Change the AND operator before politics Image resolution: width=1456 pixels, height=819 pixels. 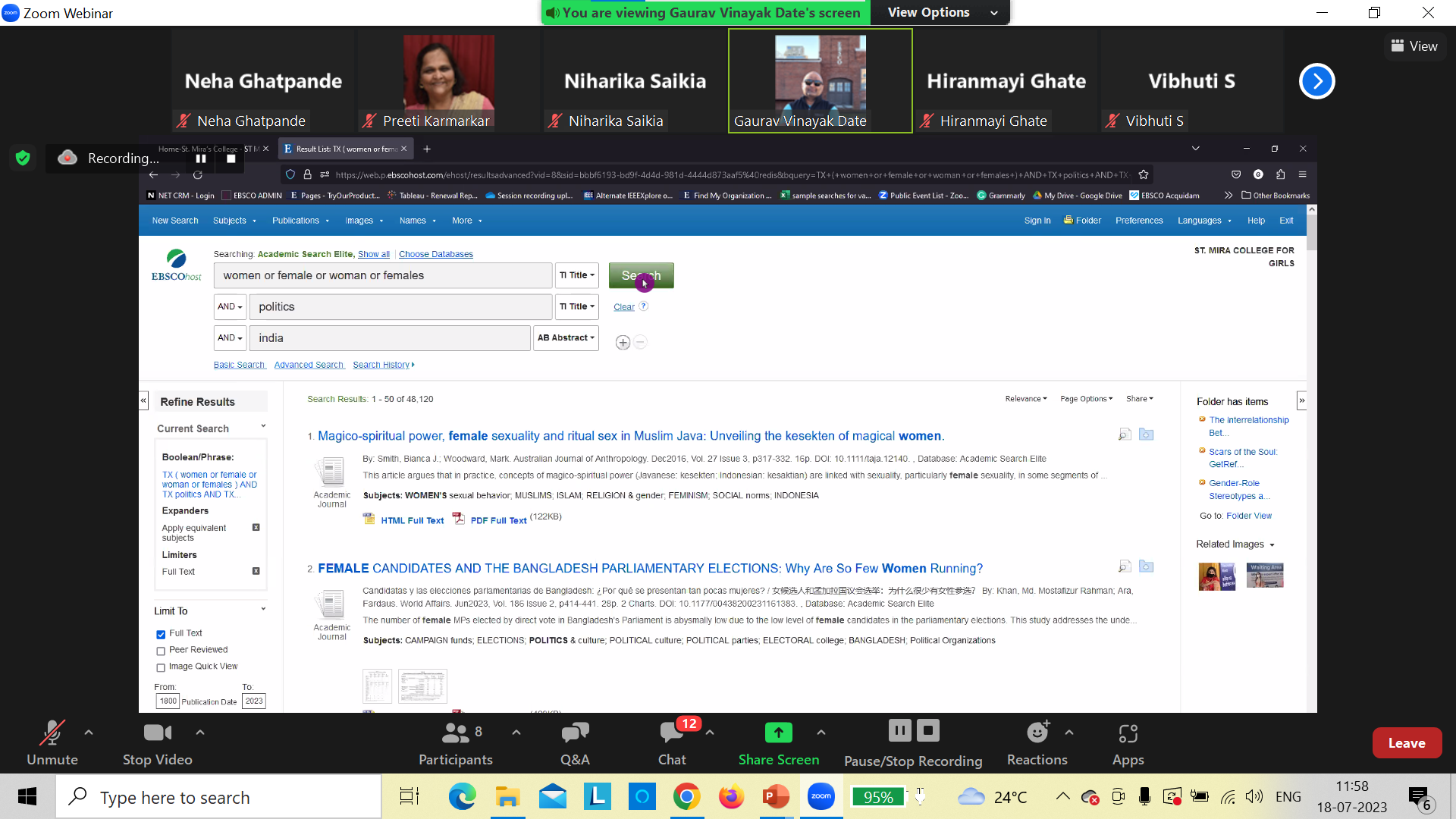pos(230,306)
